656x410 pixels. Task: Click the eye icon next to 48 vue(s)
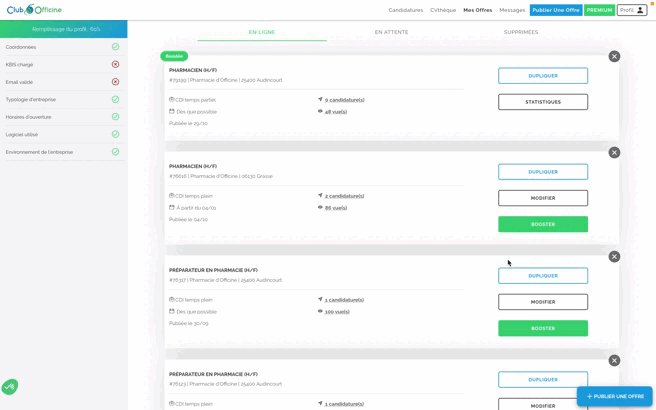(x=320, y=111)
